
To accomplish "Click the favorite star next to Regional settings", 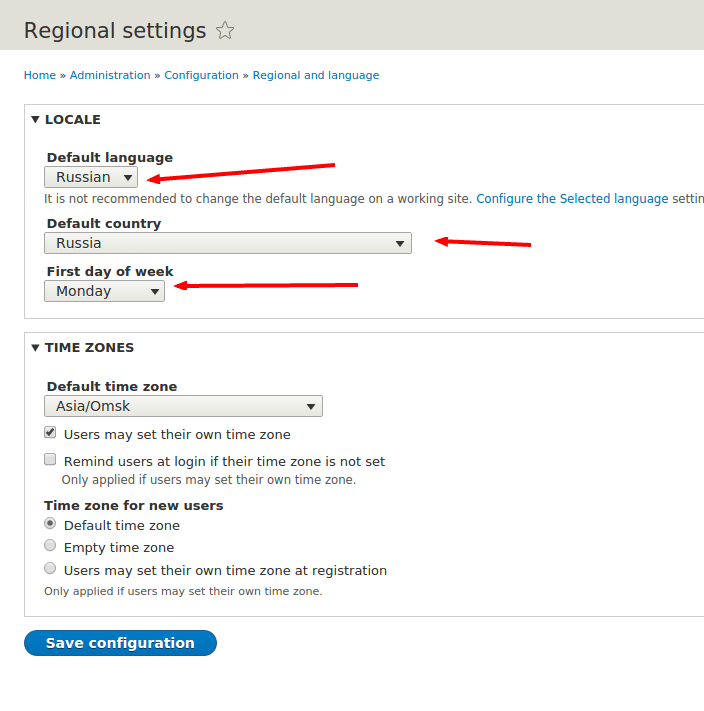I will (x=225, y=31).
